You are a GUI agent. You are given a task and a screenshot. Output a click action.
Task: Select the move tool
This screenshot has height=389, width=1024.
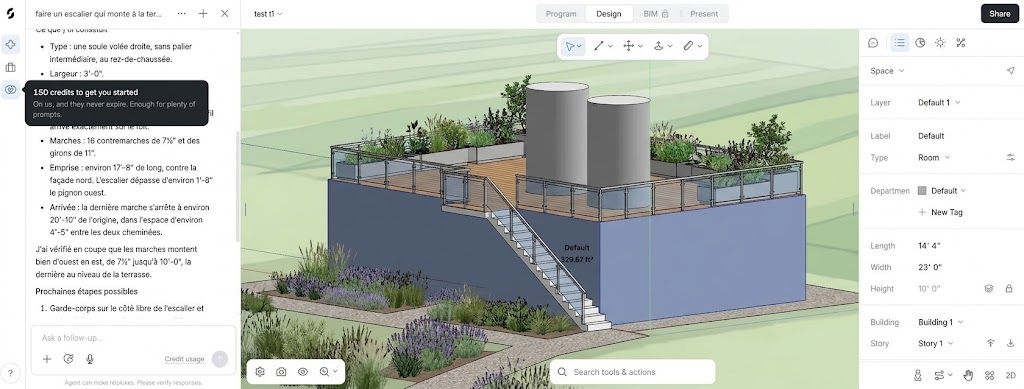point(629,46)
